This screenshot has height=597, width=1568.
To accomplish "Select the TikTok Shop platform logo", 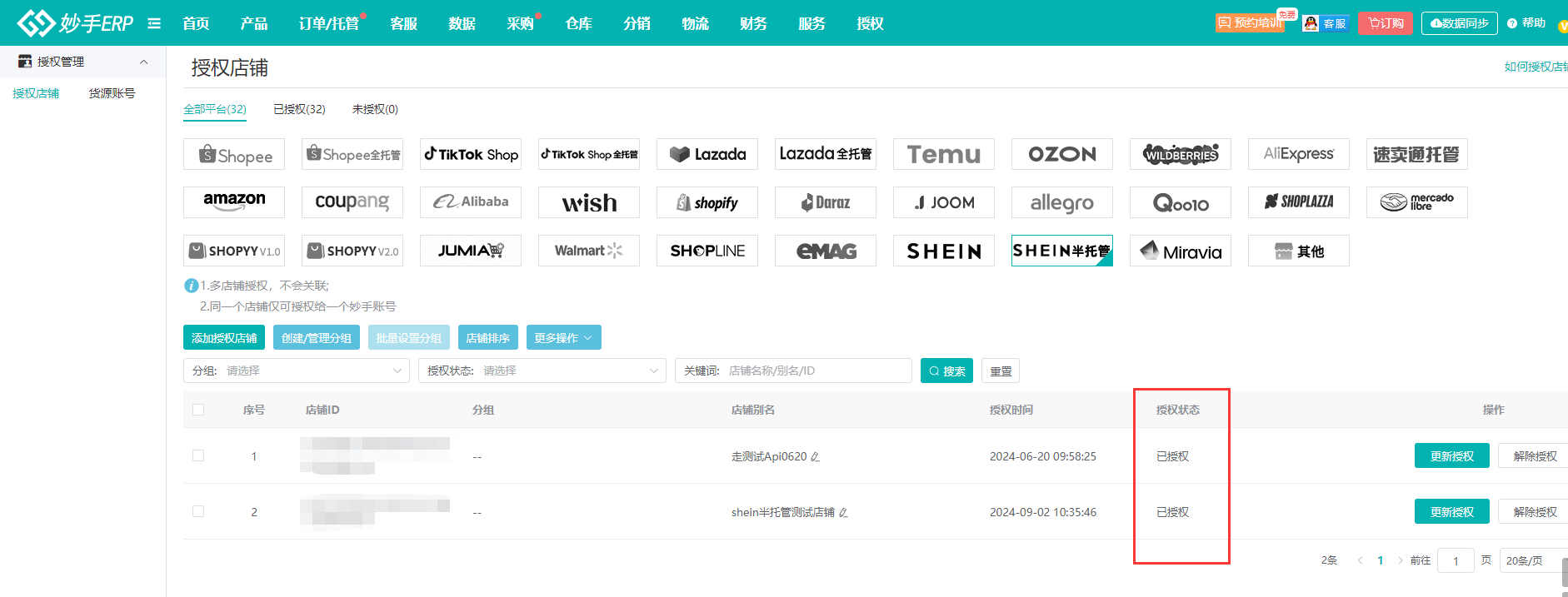I will pyautogui.click(x=471, y=154).
